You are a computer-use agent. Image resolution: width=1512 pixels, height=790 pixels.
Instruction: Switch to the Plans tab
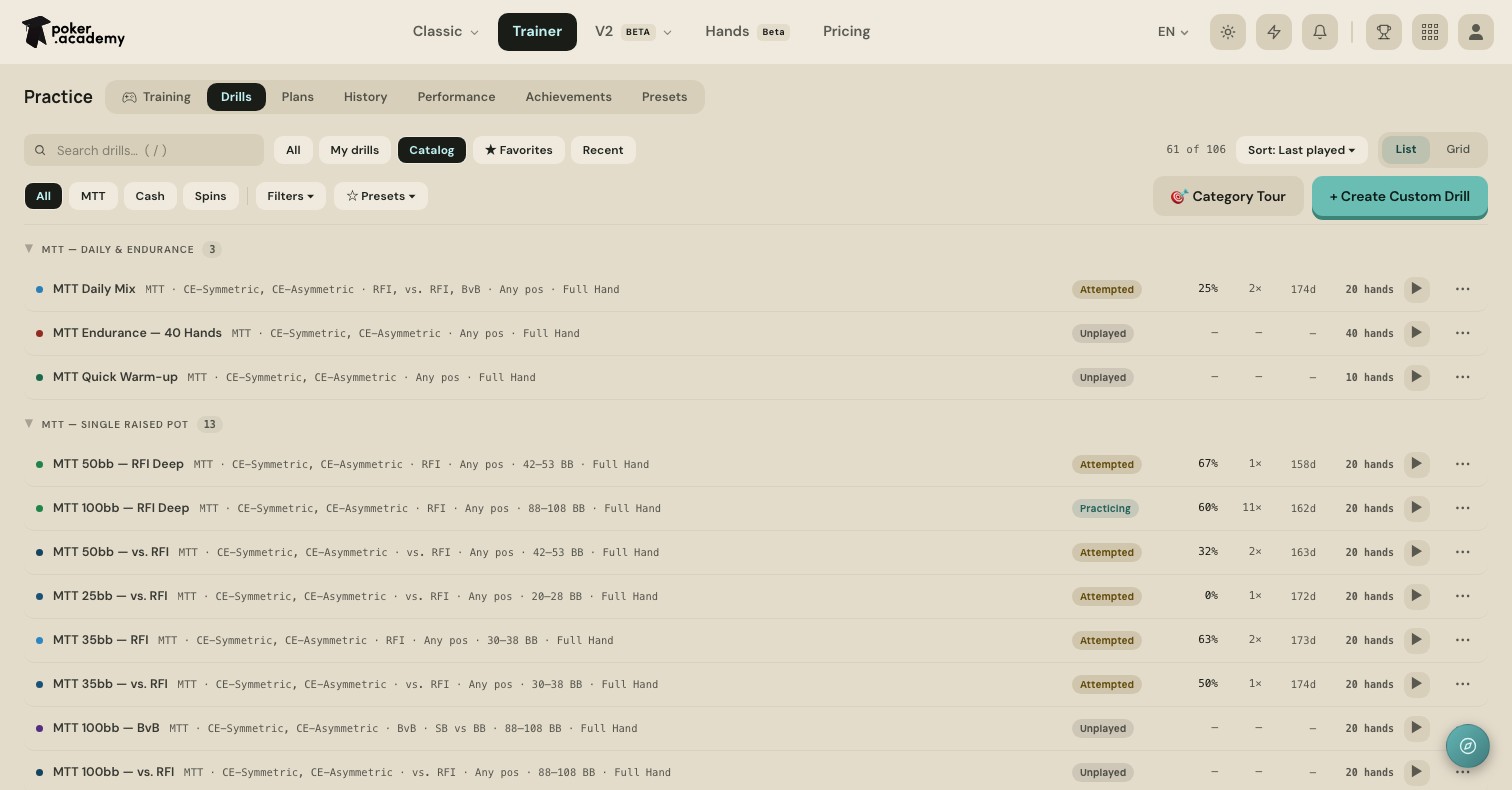coord(298,97)
